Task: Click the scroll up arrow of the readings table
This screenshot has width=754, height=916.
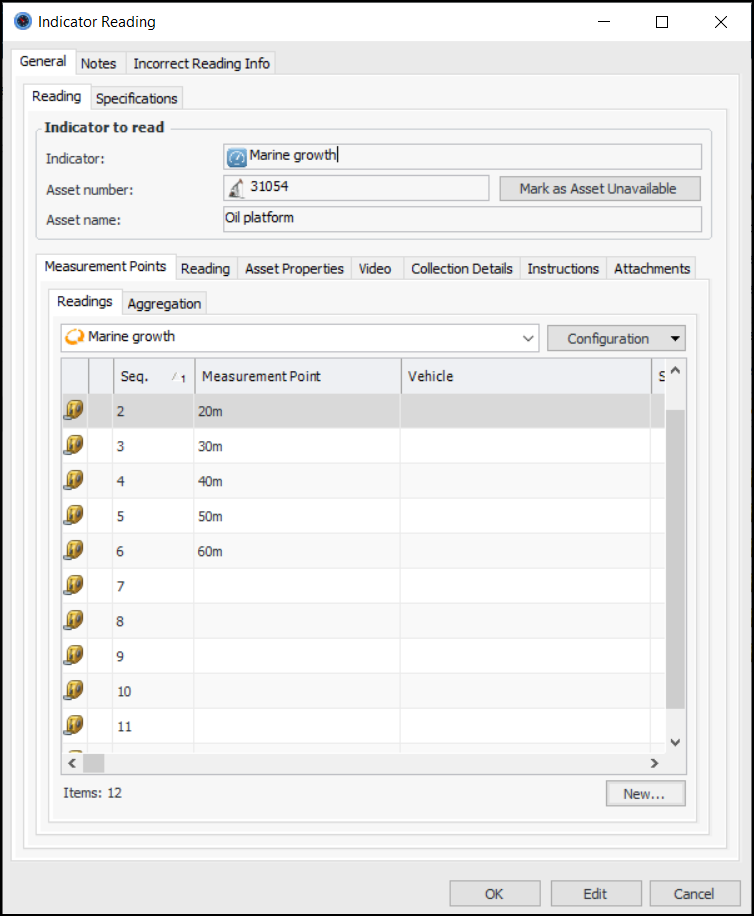Action: tap(675, 370)
